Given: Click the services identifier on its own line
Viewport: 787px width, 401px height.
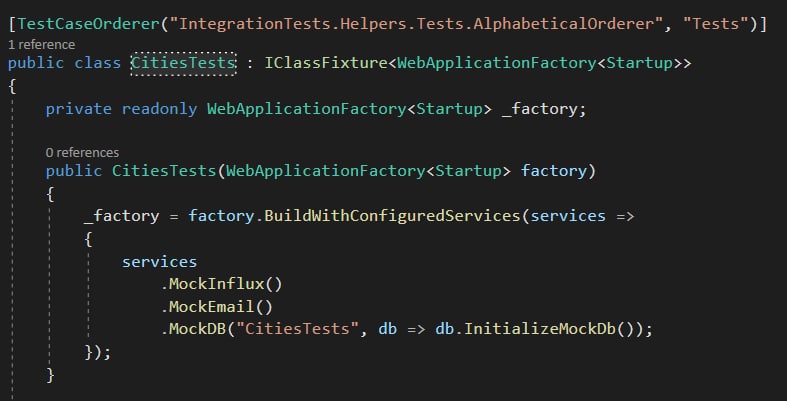Looking at the screenshot, I should [160, 262].
